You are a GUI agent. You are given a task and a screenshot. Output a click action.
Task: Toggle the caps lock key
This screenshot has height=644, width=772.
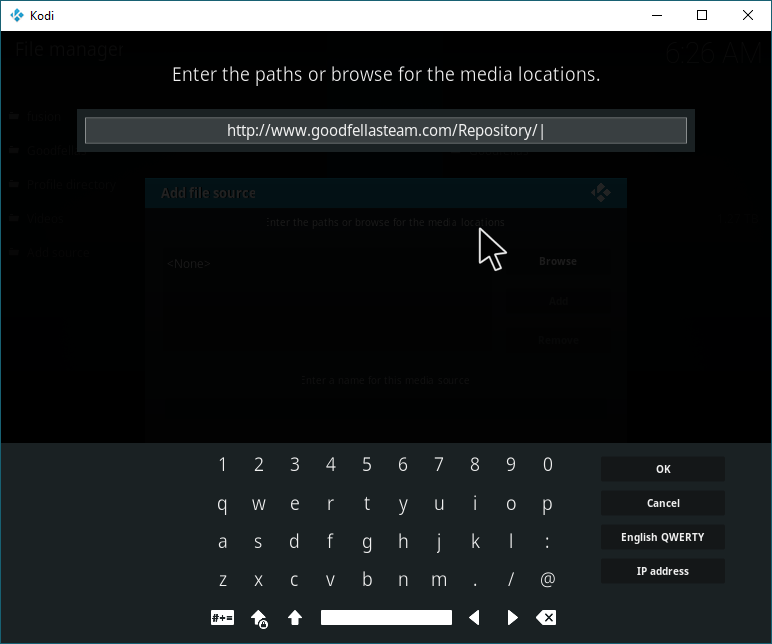[259, 618]
